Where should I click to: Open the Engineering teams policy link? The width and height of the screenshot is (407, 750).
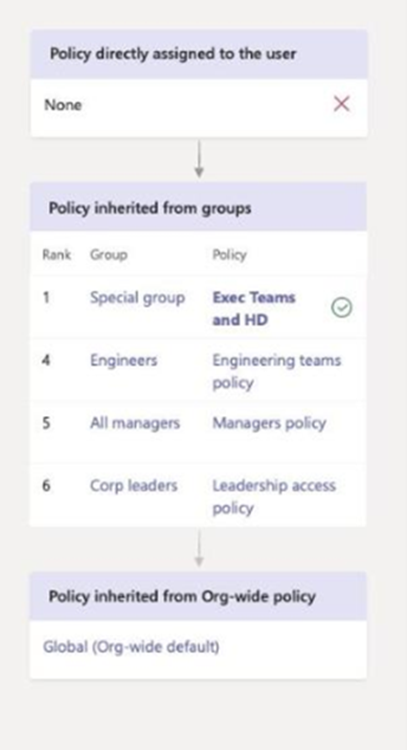coord(276,371)
